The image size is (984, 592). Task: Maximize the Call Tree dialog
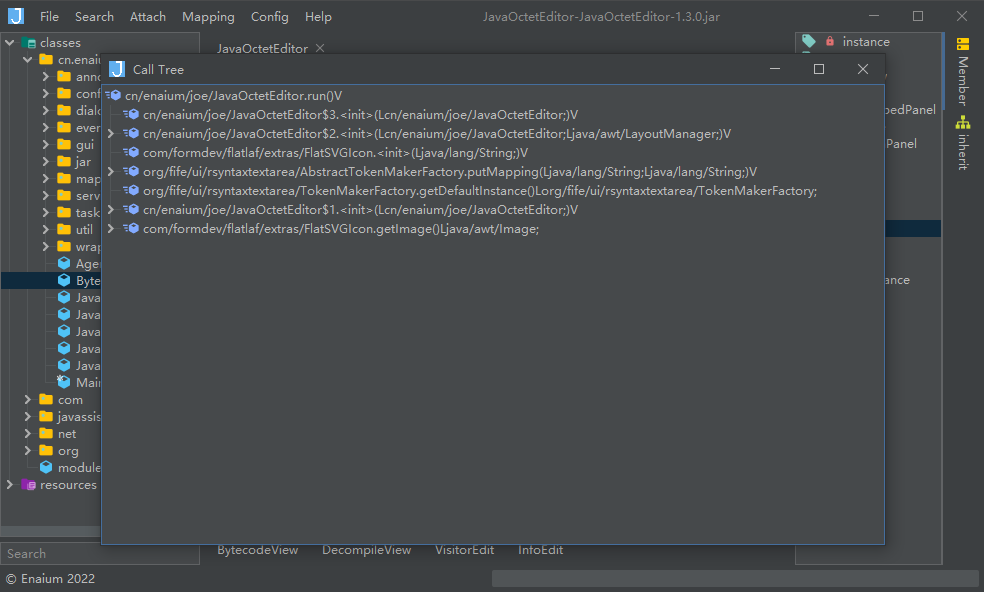[x=819, y=69]
